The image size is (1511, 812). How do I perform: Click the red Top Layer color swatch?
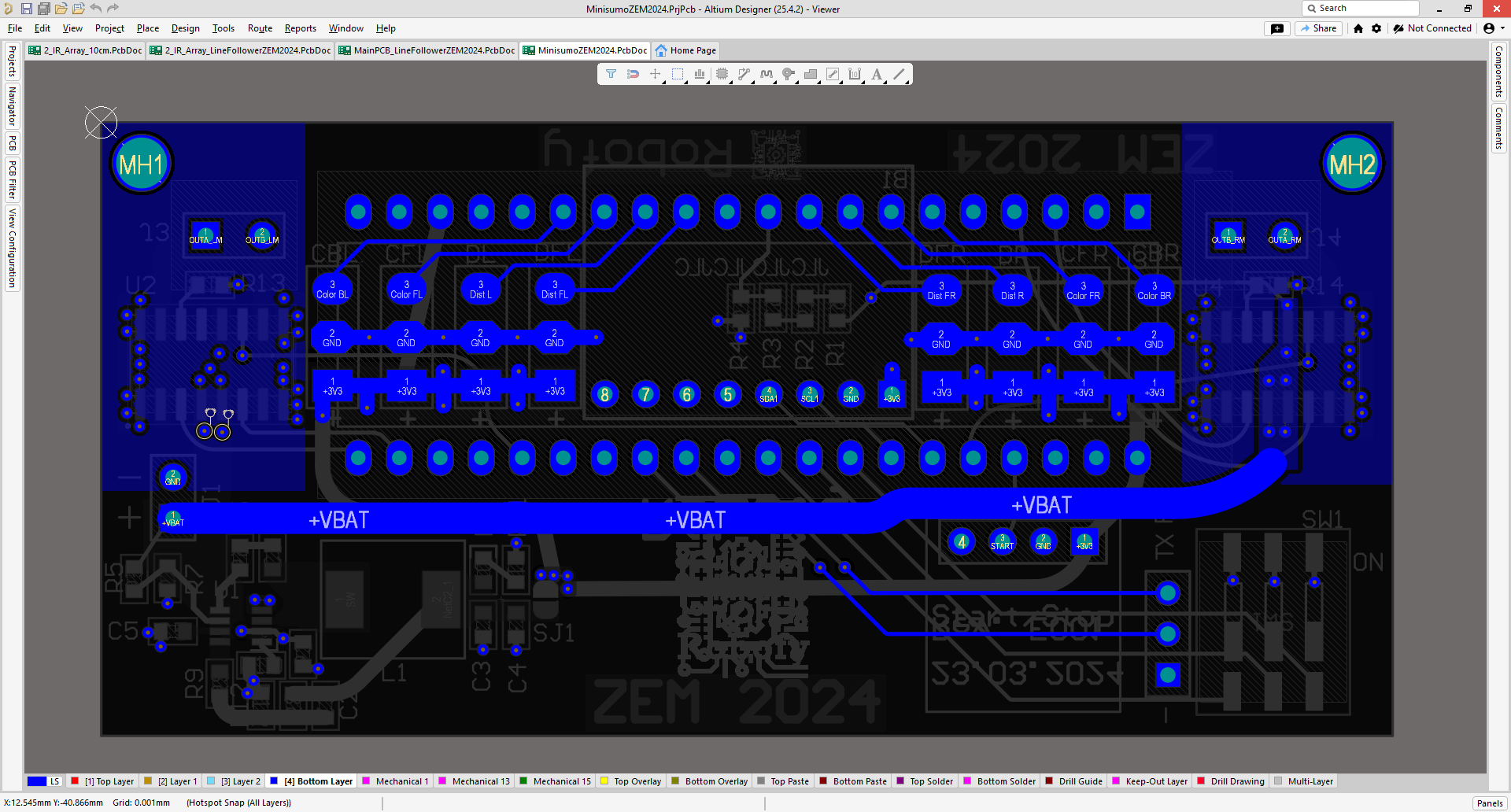tap(75, 781)
